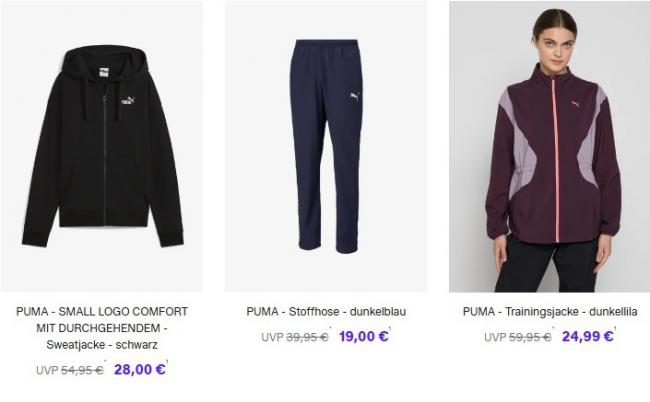Click the white Puma logo on hoodie
This screenshot has width=650, height=402.
click(128, 100)
